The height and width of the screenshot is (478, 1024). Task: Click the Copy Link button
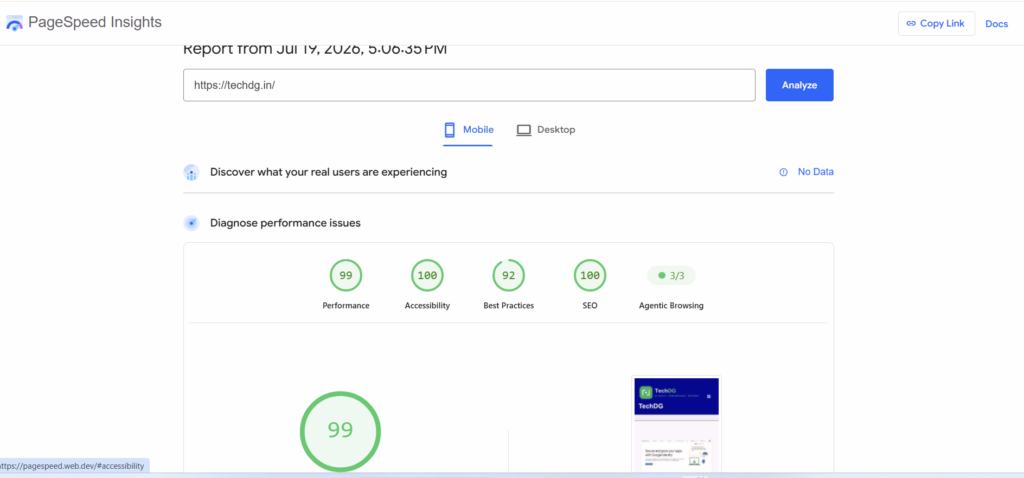936,24
